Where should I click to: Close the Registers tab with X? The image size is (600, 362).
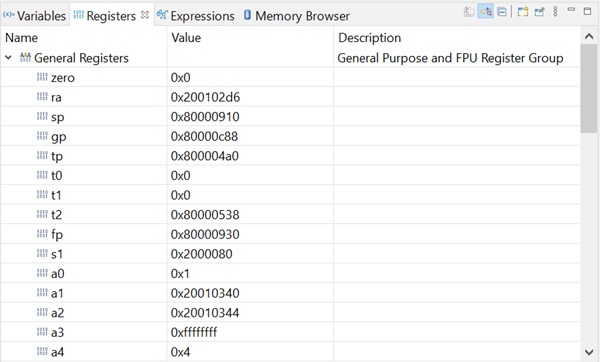[x=145, y=15]
